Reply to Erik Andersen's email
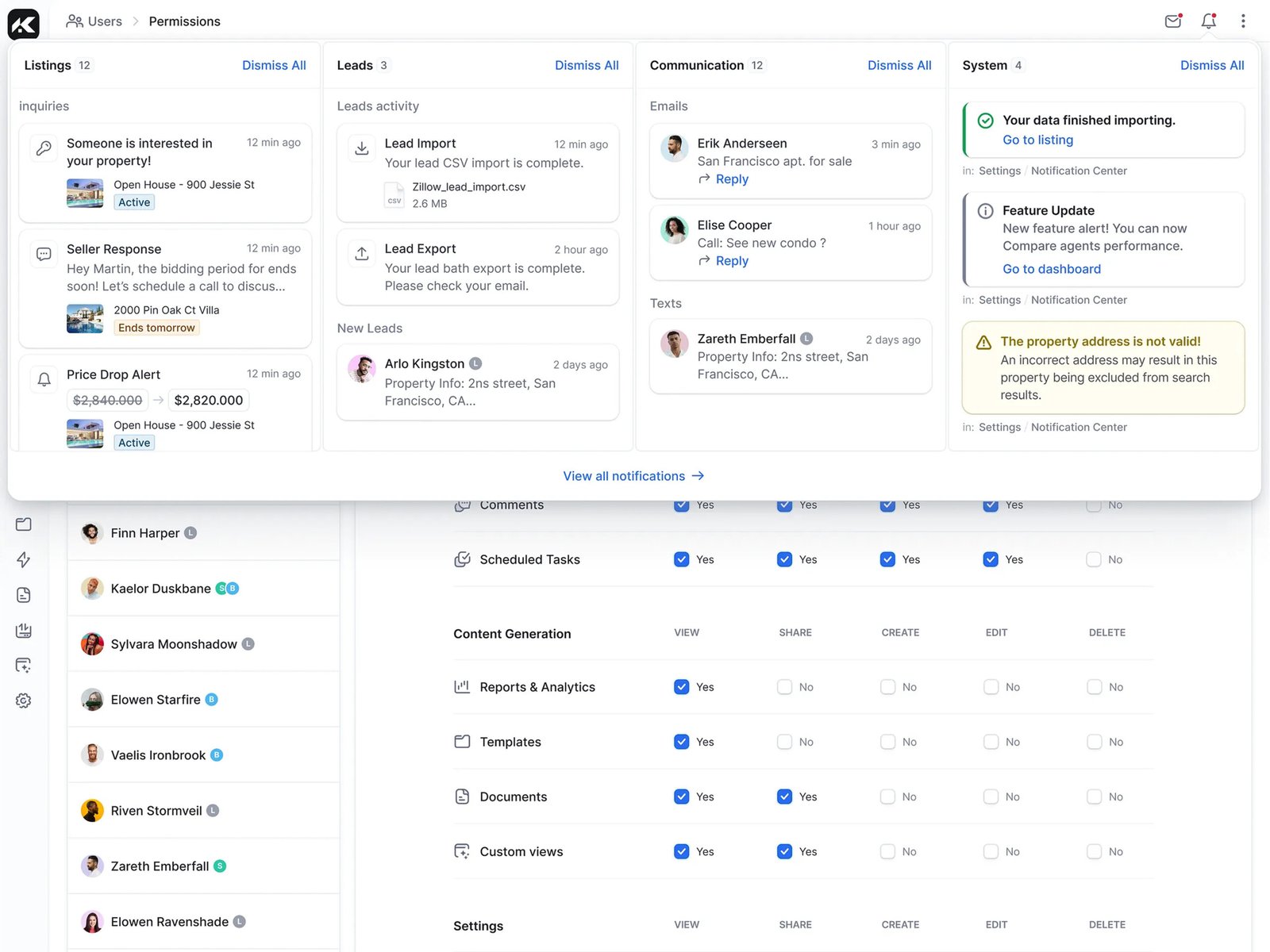1270x952 pixels. [731, 179]
